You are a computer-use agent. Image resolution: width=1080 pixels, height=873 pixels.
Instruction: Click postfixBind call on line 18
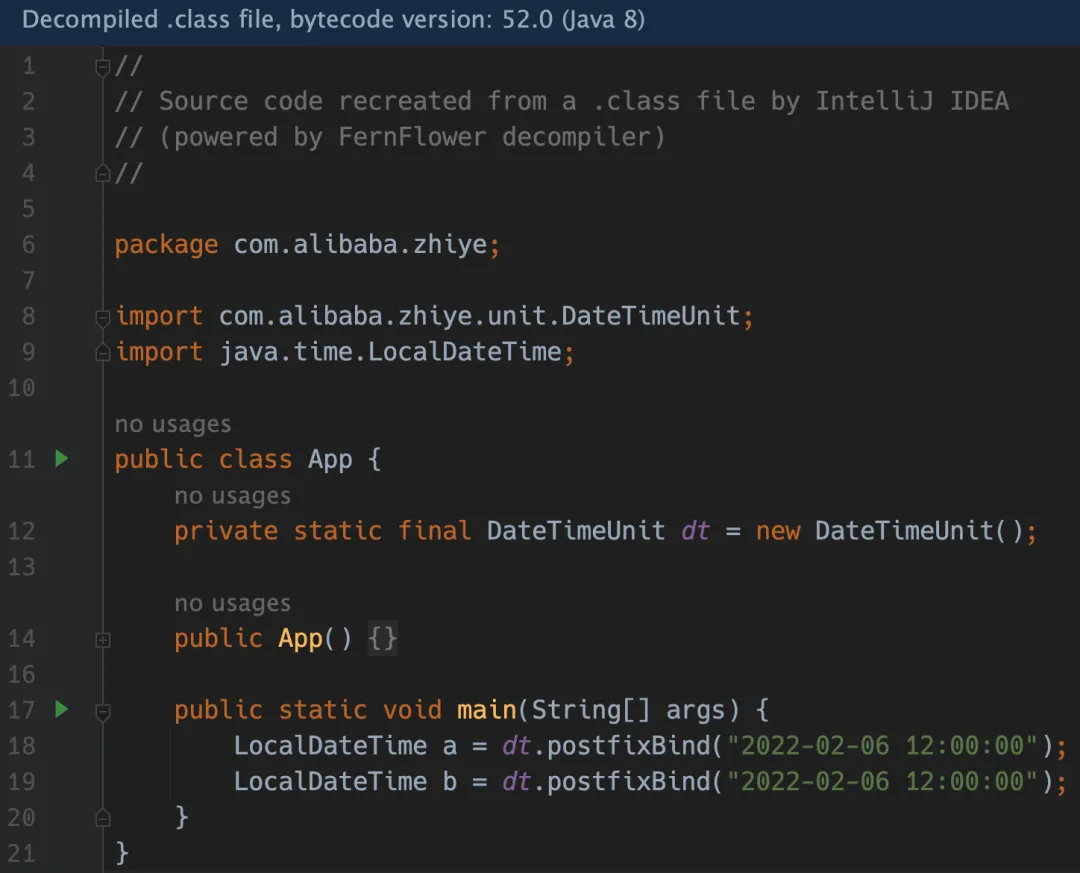tap(628, 746)
